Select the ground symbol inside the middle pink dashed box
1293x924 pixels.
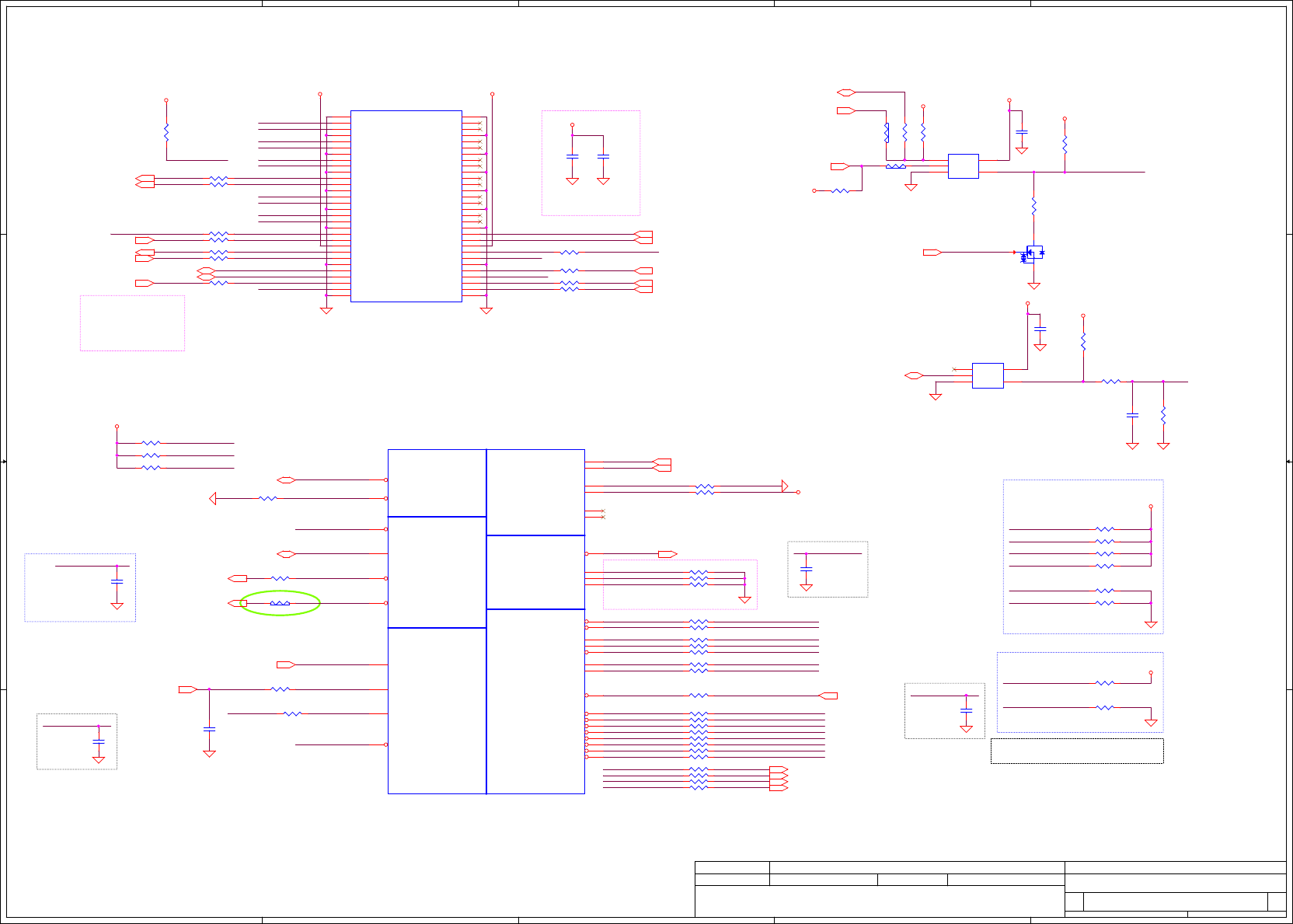point(744,600)
